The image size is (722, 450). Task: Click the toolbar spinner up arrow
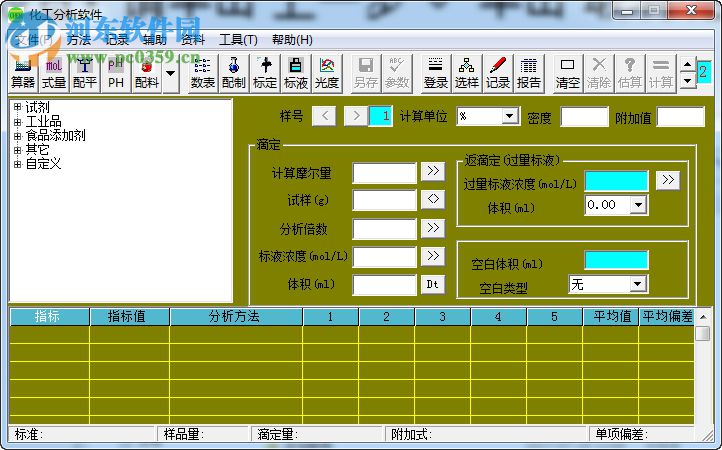(x=687, y=64)
